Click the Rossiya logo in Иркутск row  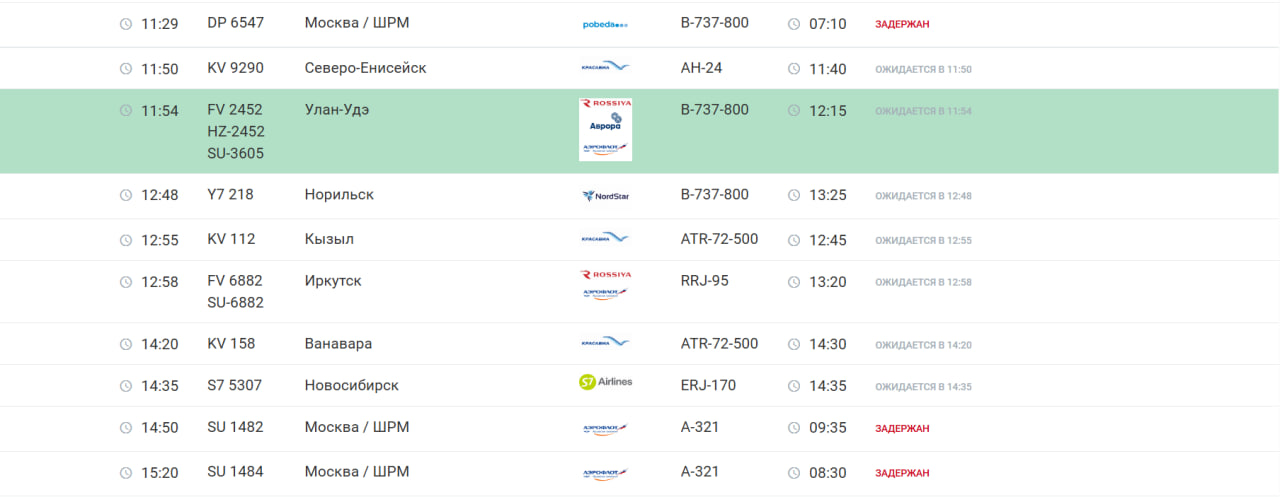pyautogui.click(x=605, y=274)
